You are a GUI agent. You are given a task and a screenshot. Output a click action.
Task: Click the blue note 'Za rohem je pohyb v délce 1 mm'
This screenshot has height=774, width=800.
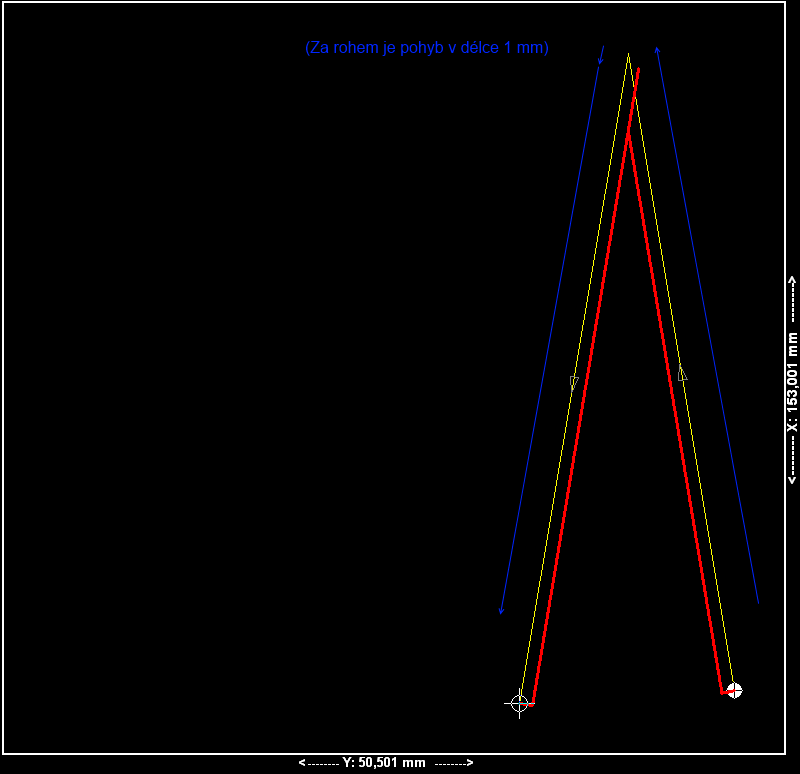pyautogui.click(x=427, y=48)
